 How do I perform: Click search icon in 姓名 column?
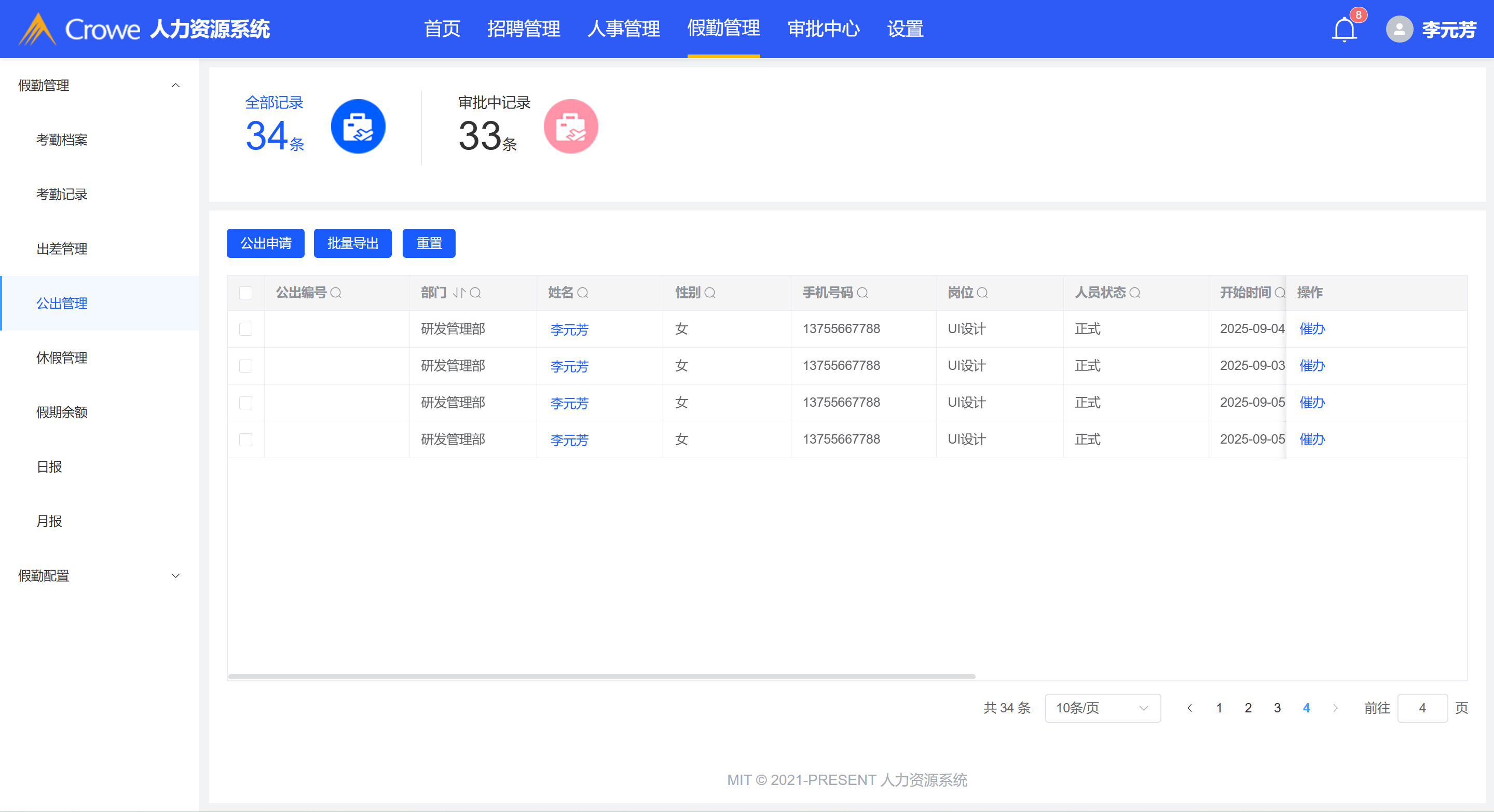(x=583, y=293)
